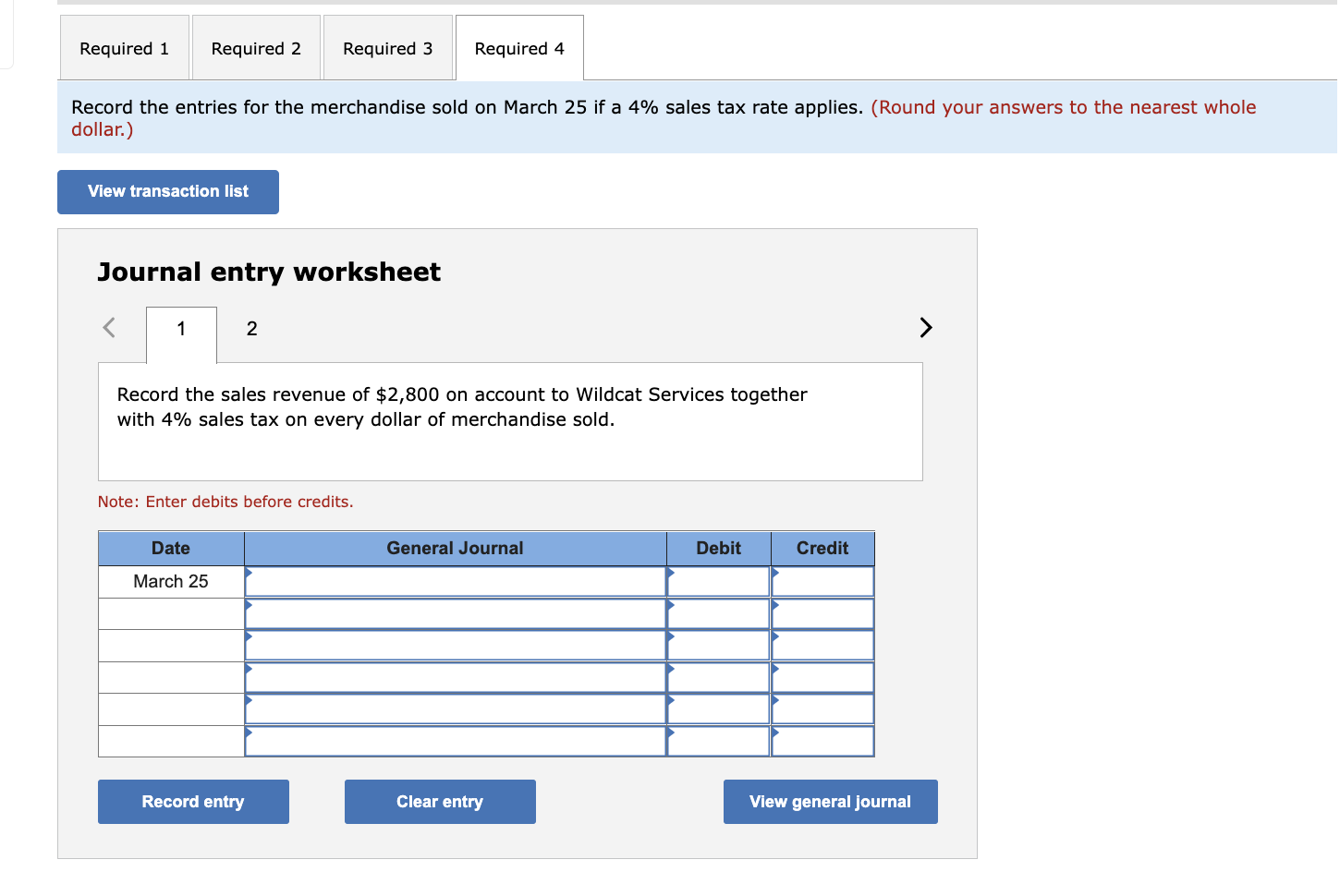The image size is (1340, 896).
Task: Open General Journal account dropdown in sixth row
Action: (456, 741)
